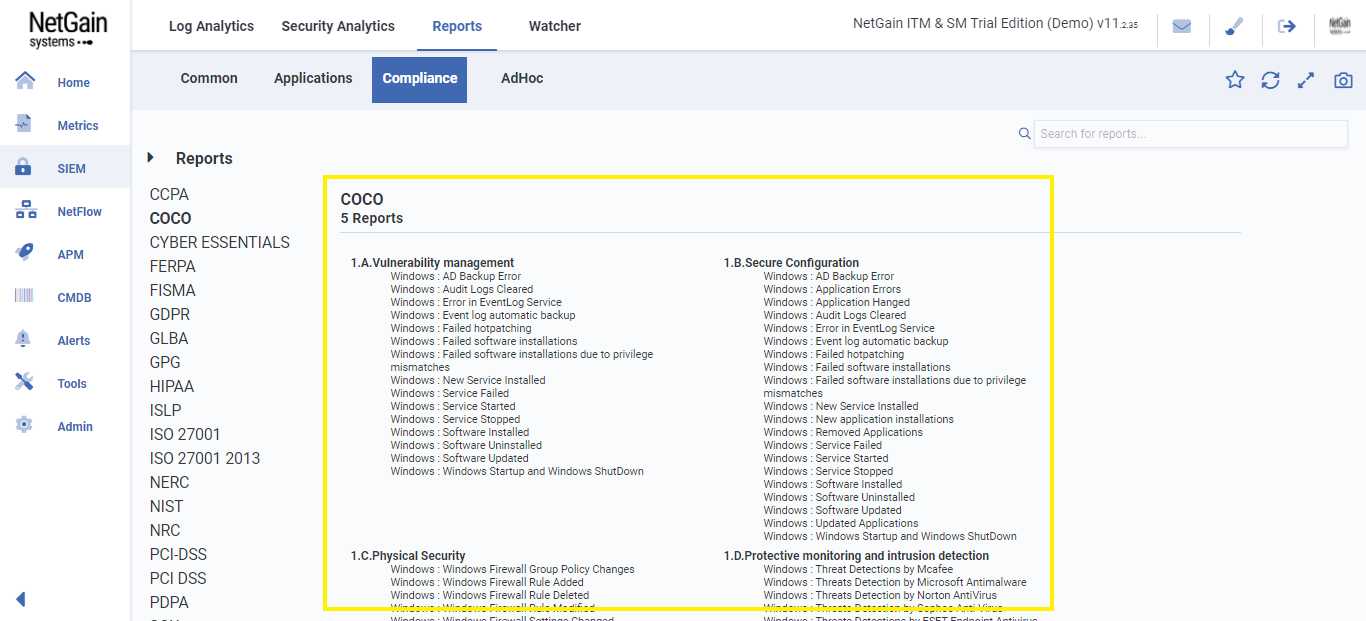Click Windows : Failed hotpatching under Vulnerability management

point(461,328)
